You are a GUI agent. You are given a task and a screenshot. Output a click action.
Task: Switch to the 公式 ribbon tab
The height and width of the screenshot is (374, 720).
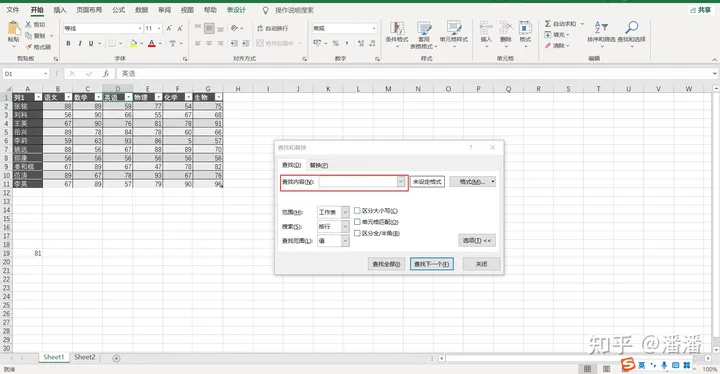point(118,10)
